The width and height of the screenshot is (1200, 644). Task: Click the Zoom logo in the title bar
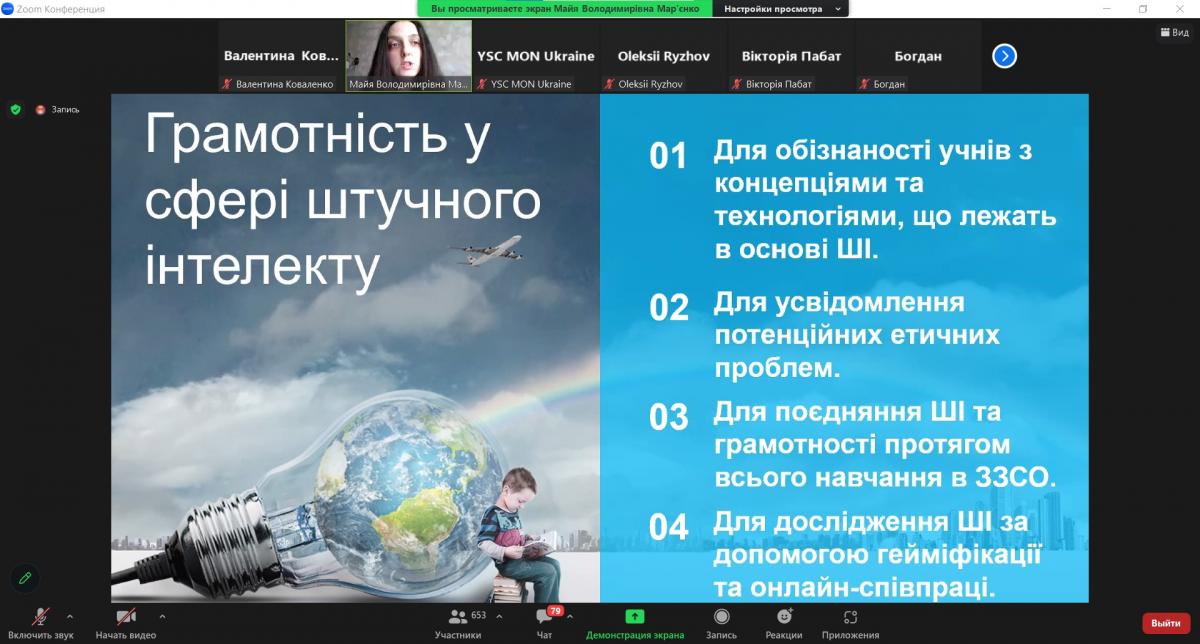(x=7, y=9)
